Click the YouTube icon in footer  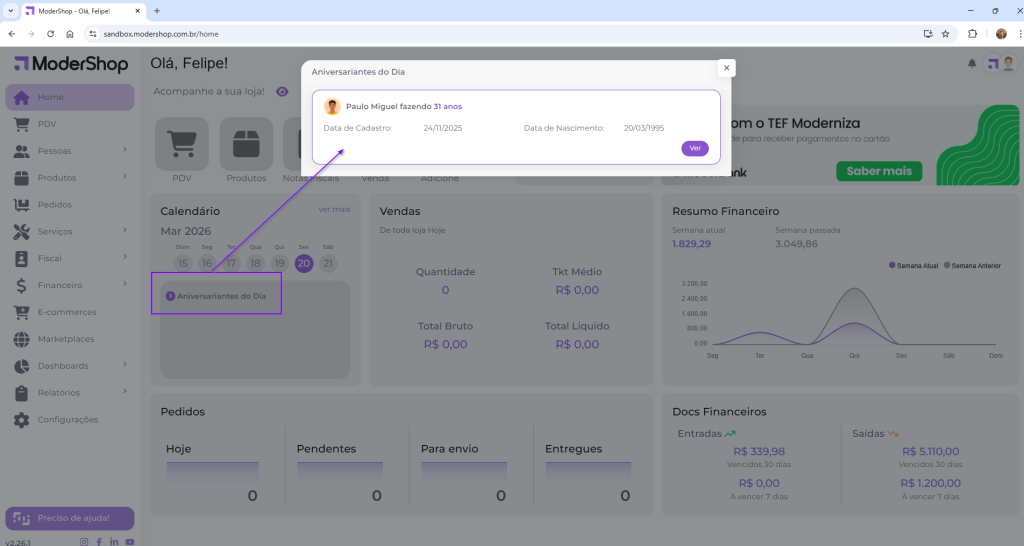[x=130, y=541]
